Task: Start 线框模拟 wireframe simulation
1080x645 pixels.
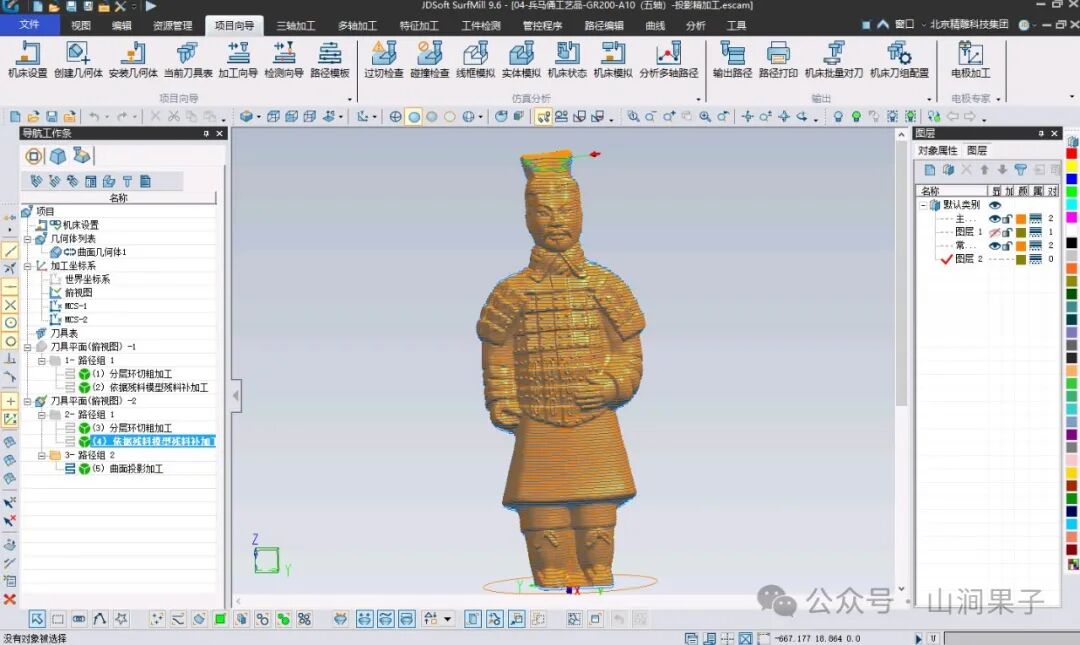Action: pyautogui.click(x=475, y=59)
